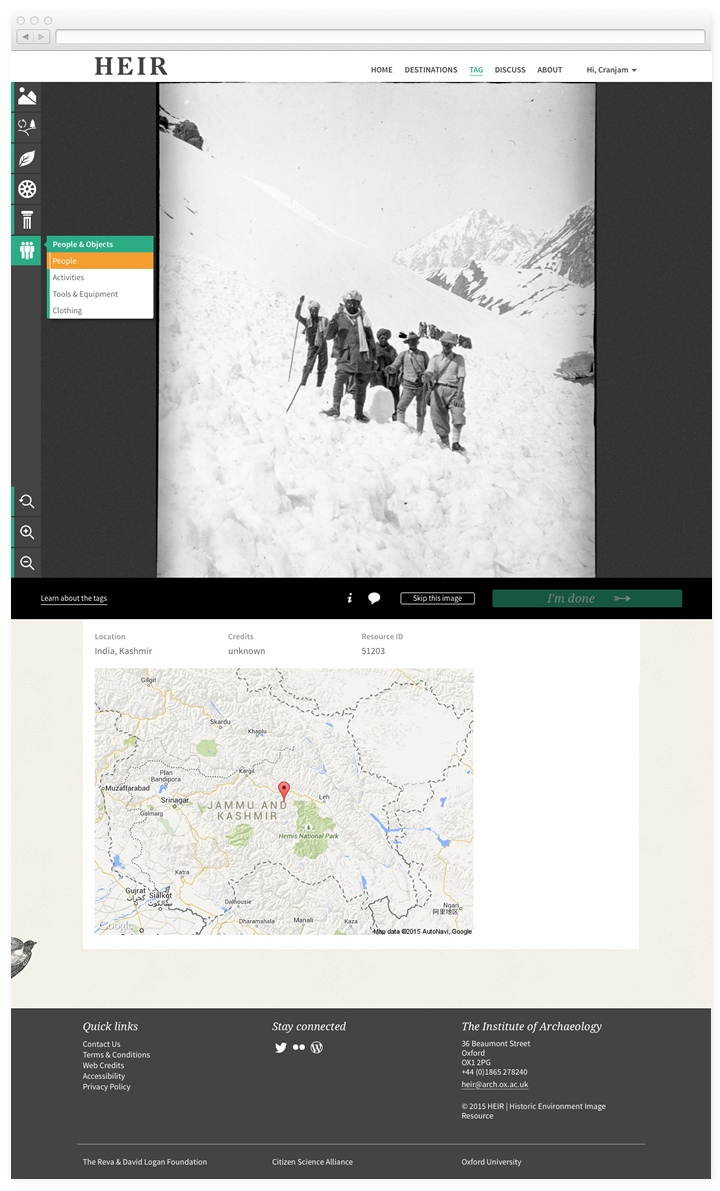Expand the Hi, Cranjam user dropdown
Viewport: 720px width, 1191px height.
(611, 70)
